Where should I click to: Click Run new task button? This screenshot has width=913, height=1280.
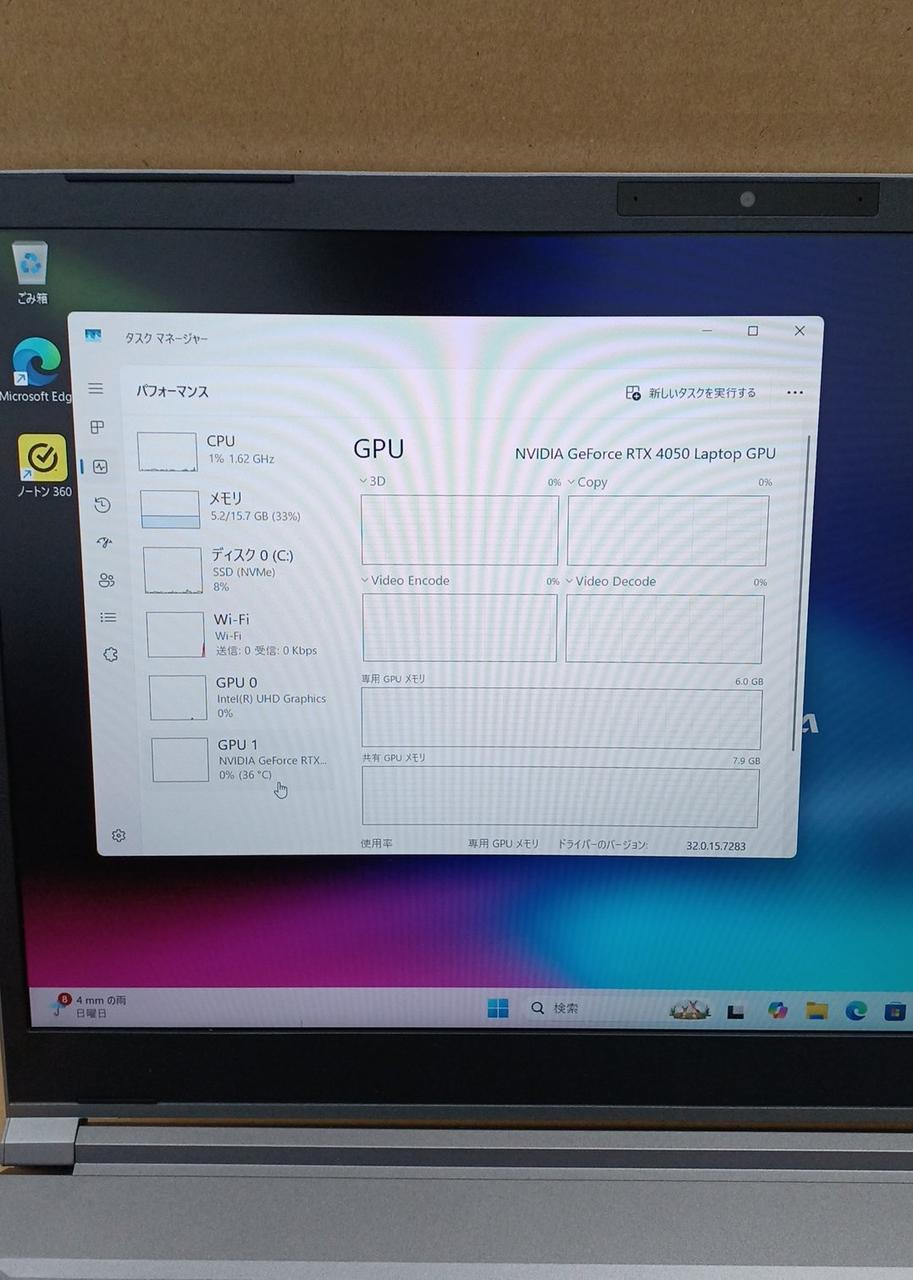(691, 393)
